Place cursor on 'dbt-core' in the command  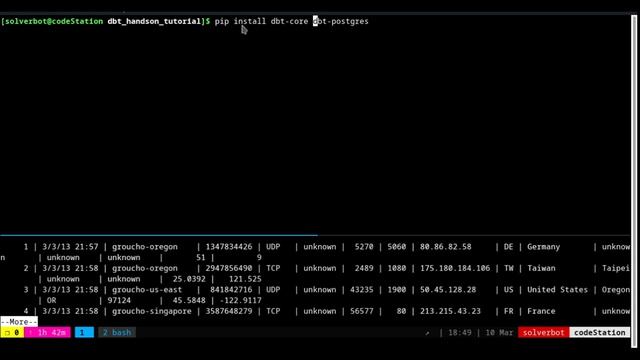(x=289, y=21)
